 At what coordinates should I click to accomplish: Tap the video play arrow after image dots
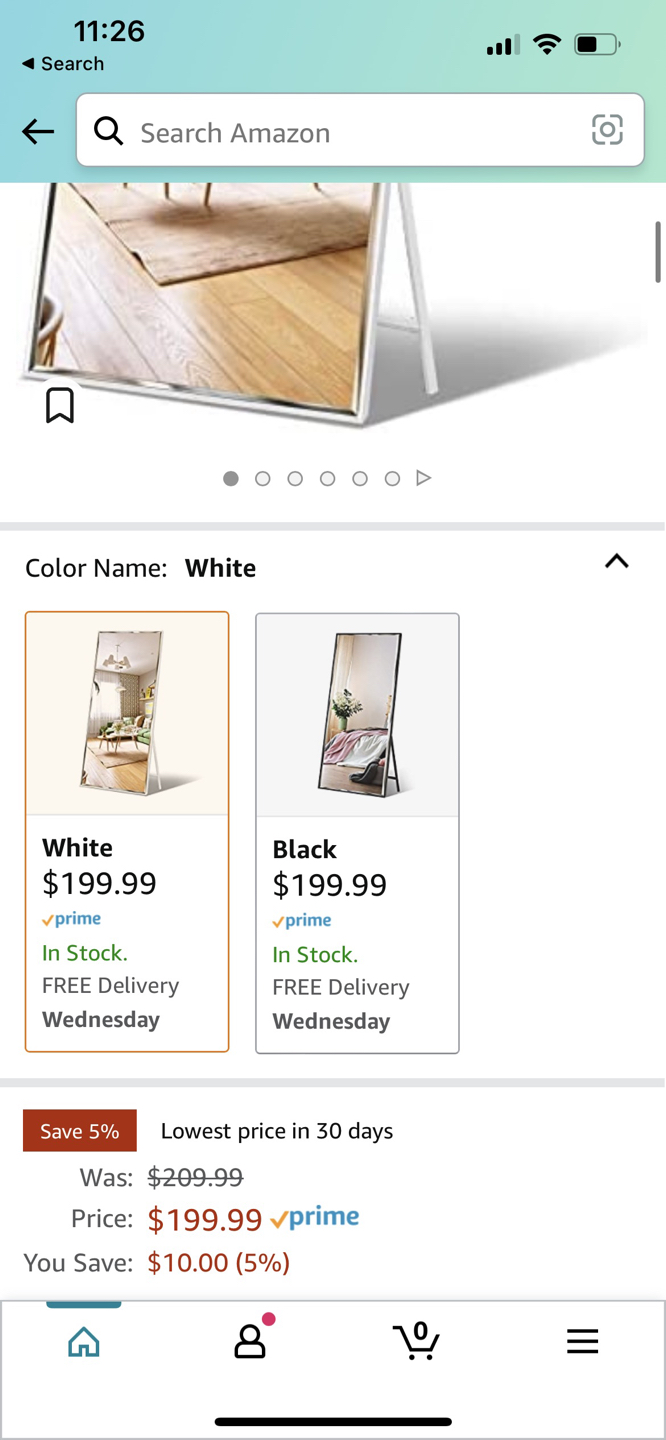(424, 478)
